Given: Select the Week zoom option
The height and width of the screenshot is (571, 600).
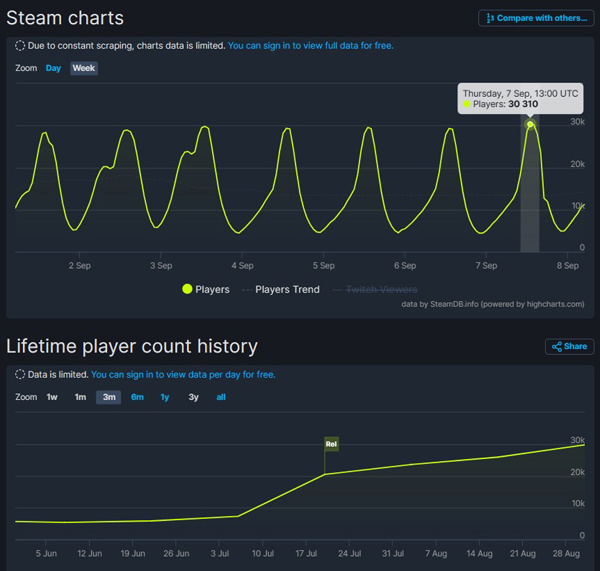Looking at the screenshot, I should coord(84,68).
